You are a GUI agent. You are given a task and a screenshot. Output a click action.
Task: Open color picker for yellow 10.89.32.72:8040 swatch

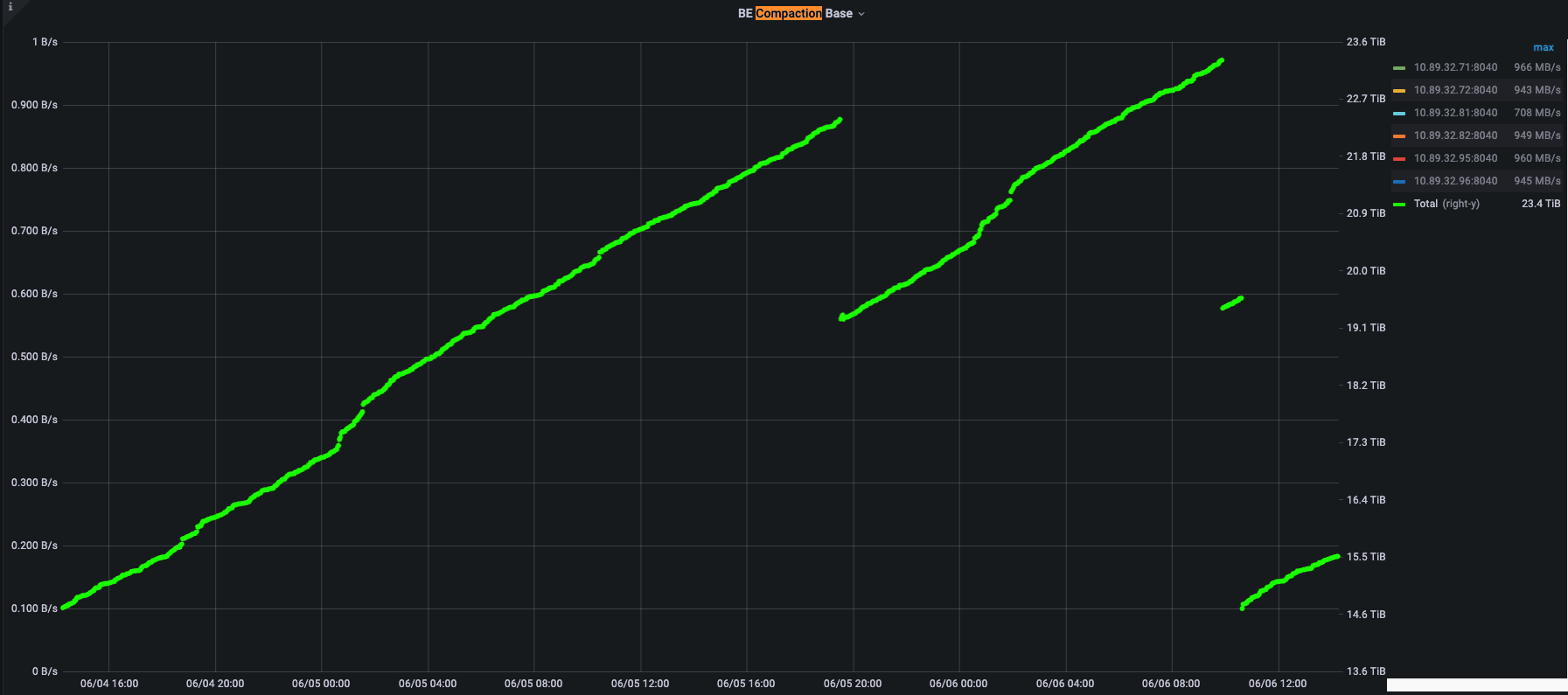1399,91
